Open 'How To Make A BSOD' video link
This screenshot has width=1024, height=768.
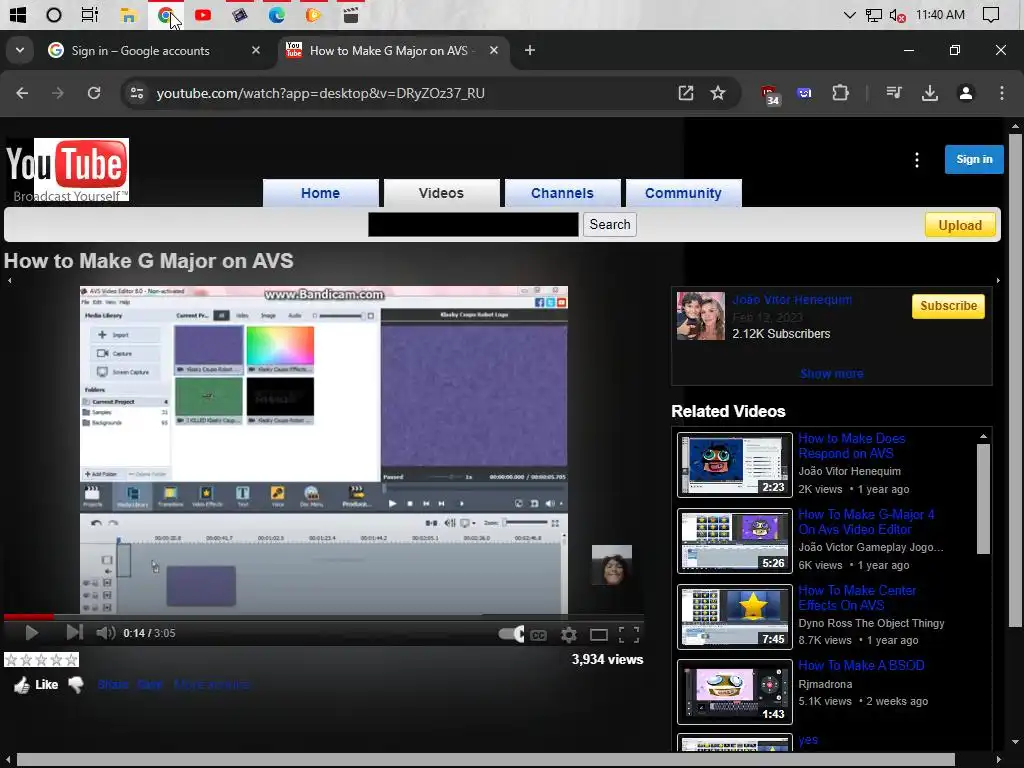click(861, 665)
